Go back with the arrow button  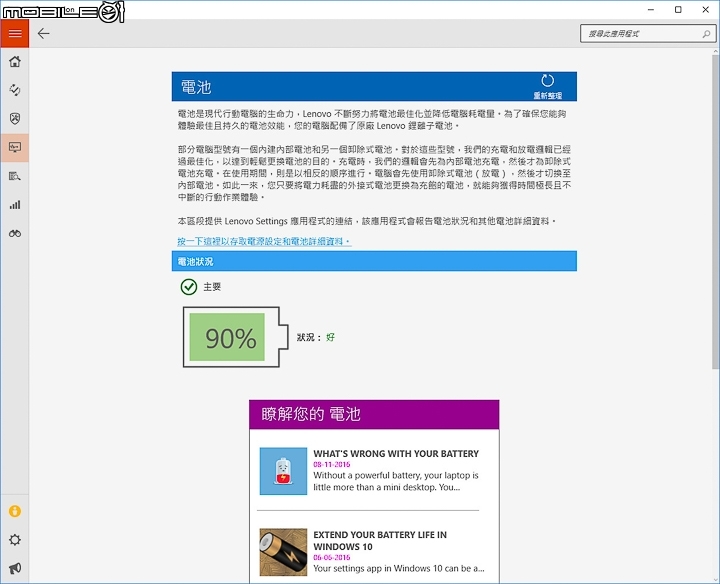coord(44,34)
